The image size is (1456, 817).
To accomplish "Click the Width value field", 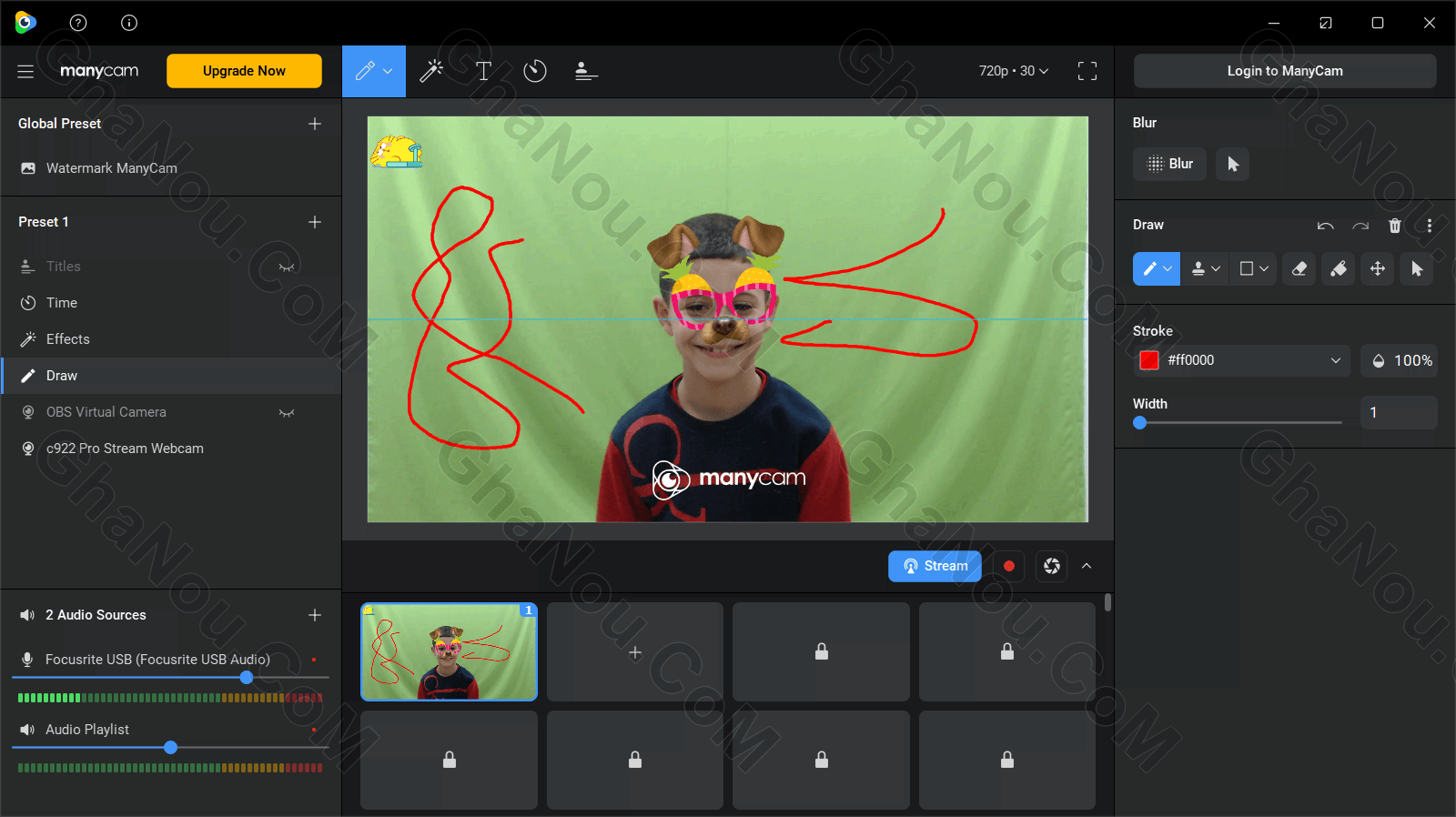I will point(1400,413).
